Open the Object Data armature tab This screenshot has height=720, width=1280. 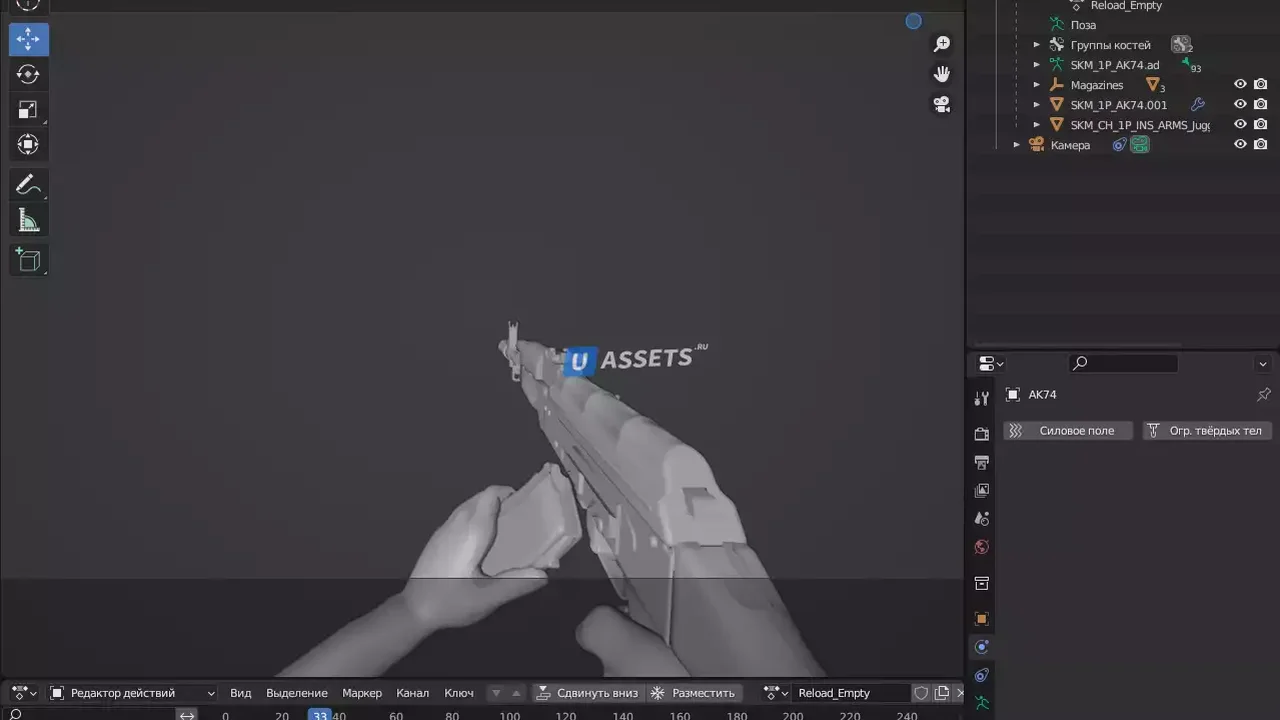pos(982,703)
